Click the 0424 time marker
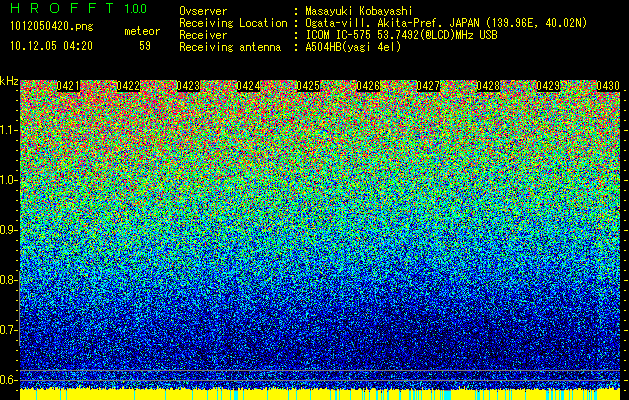Viewport: 629px width, 400px height. pos(248,86)
